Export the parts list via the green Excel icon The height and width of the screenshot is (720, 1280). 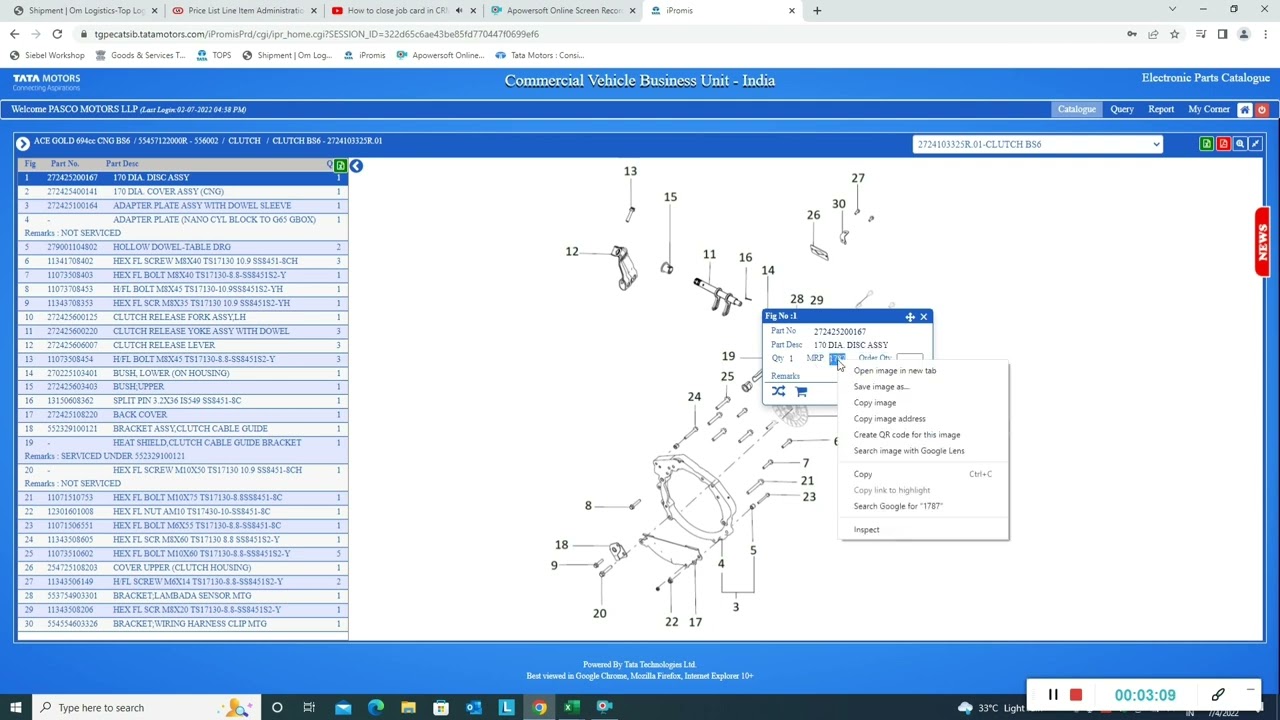[1207, 144]
